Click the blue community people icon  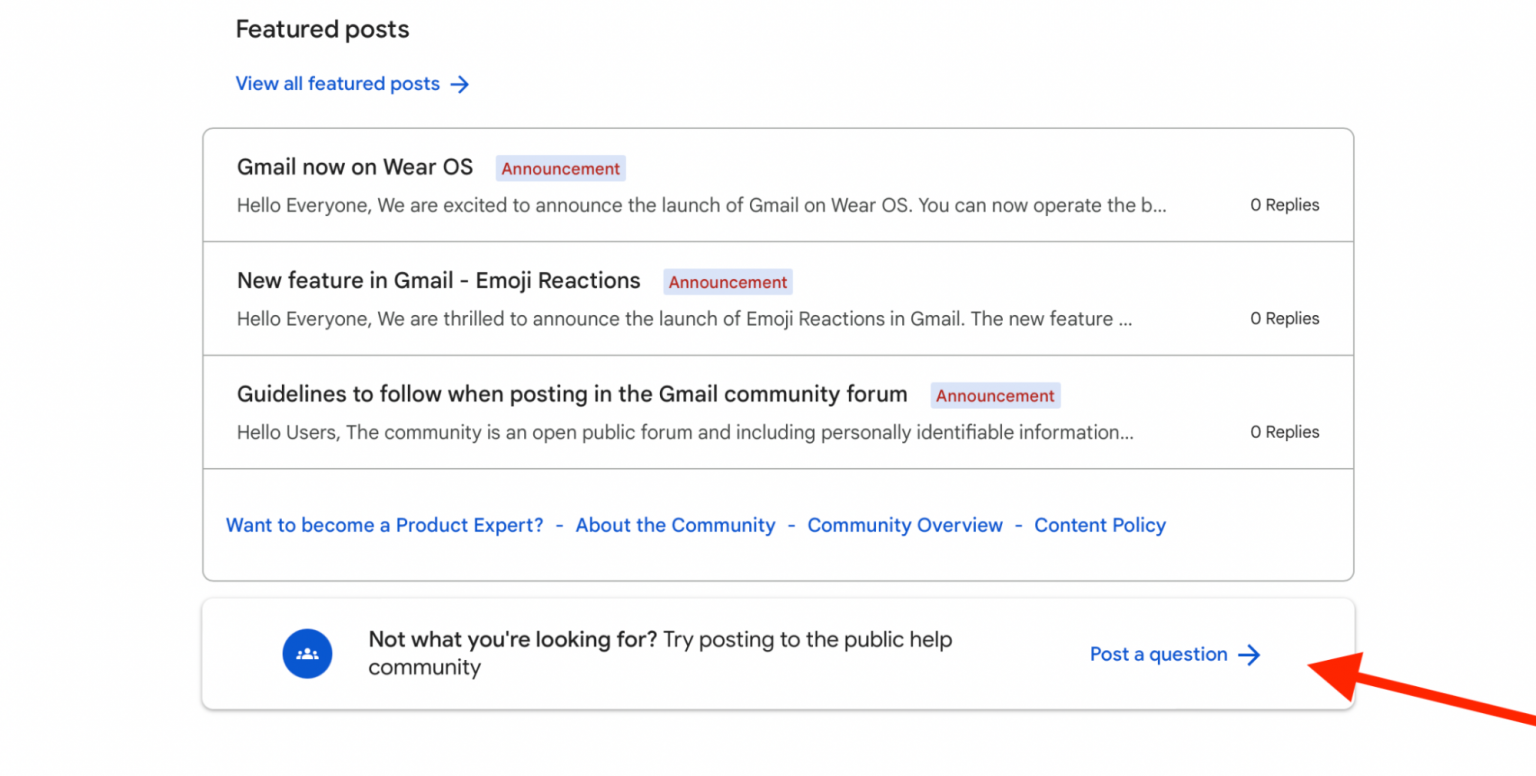click(x=307, y=654)
